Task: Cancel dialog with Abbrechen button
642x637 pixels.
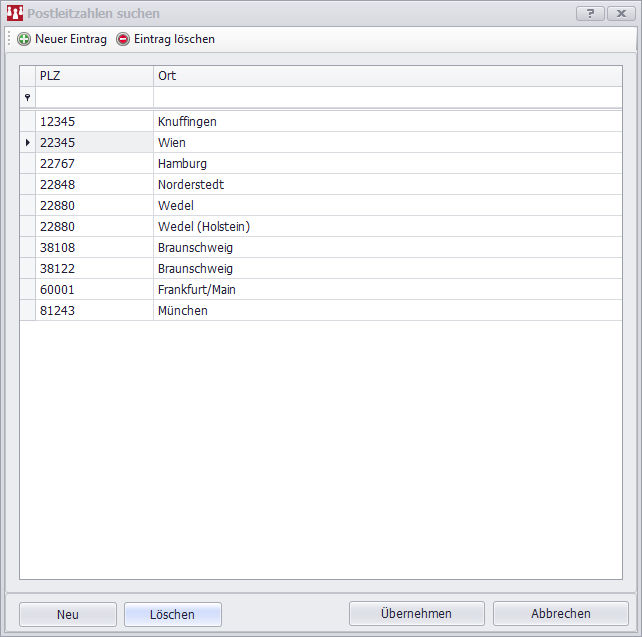Action: pos(560,614)
